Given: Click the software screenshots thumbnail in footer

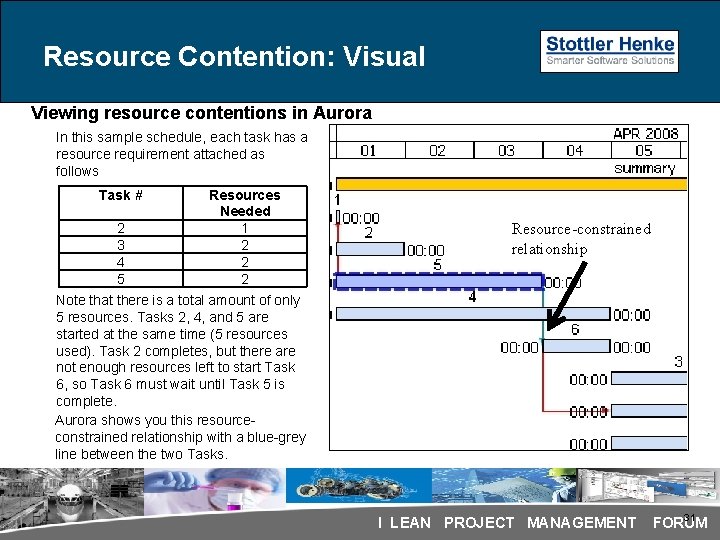Looking at the screenshot, I should click(647, 485).
